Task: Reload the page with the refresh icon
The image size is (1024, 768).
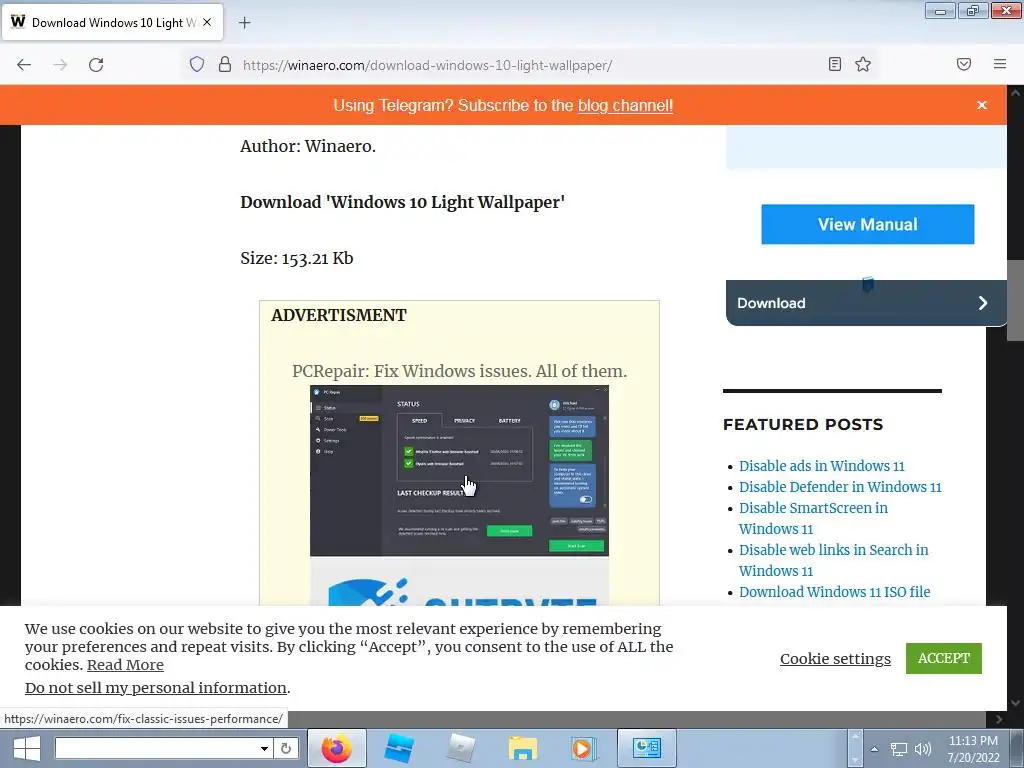Action: point(96,65)
